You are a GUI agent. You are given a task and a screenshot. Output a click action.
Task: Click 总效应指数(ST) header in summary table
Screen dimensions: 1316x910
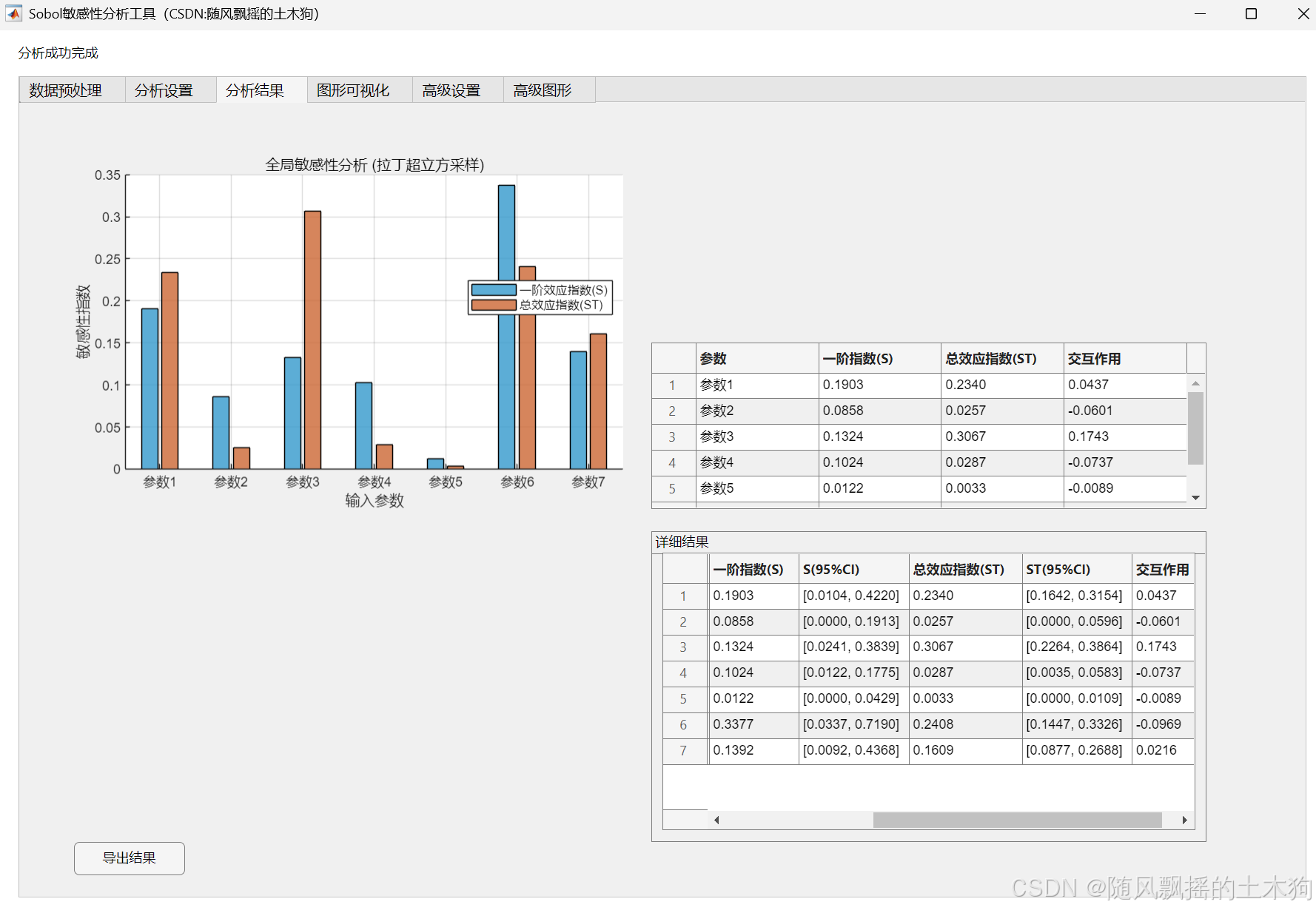(1002, 359)
